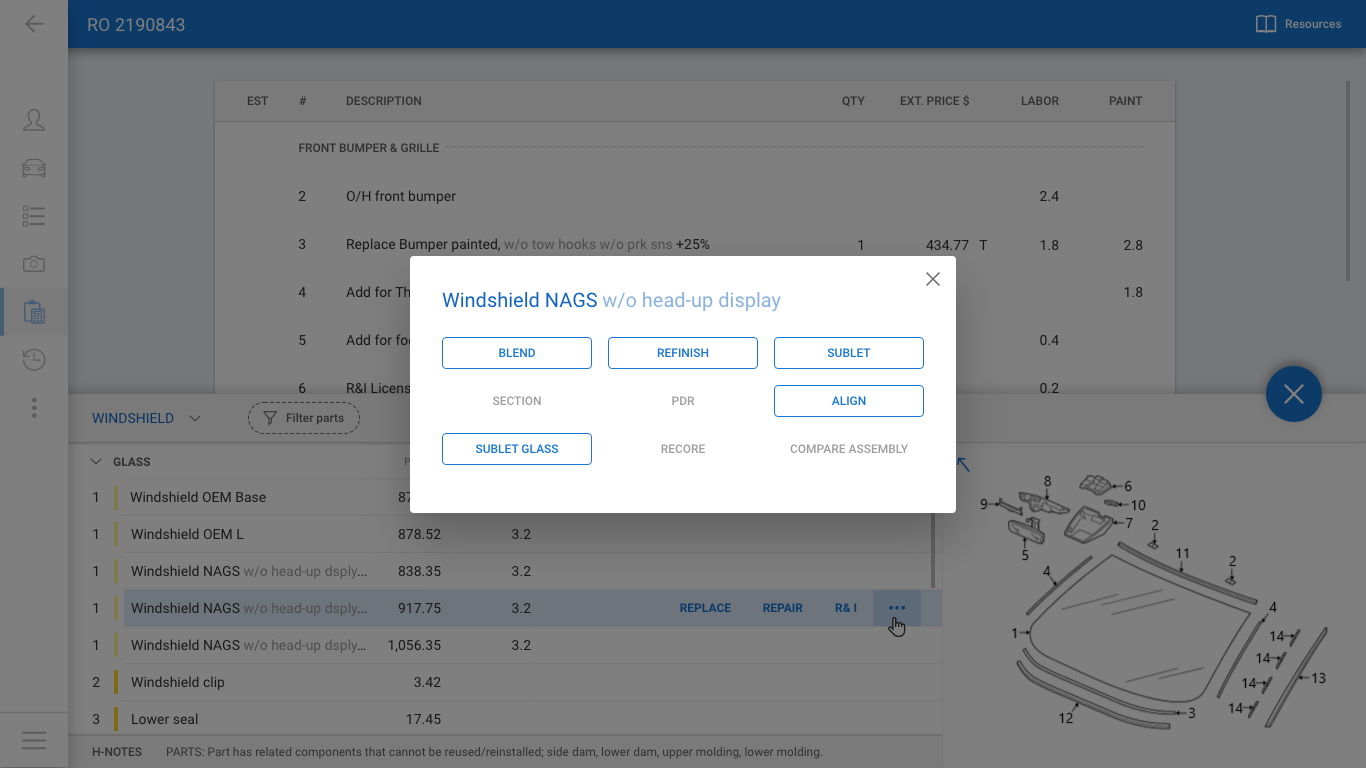
Task: Close the Windshield NAGS dialog
Action: coord(932,279)
